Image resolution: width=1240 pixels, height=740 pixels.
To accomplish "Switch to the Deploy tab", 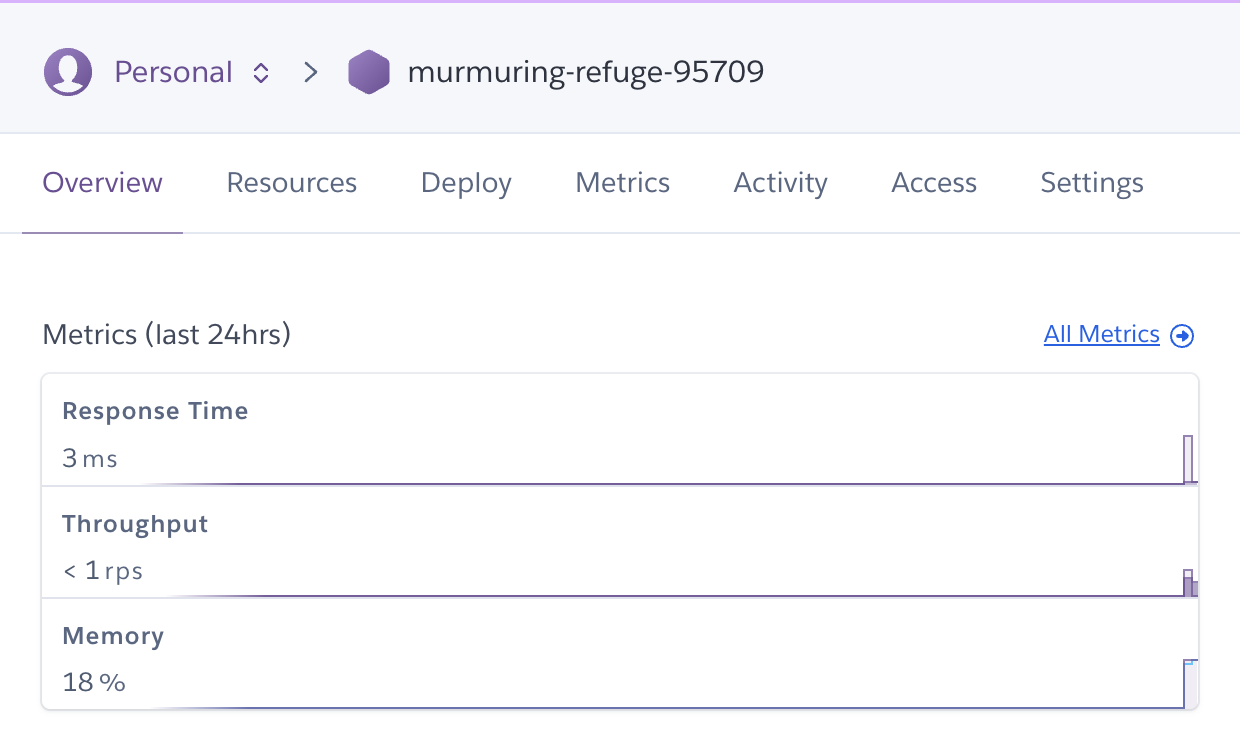I will 466,182.
